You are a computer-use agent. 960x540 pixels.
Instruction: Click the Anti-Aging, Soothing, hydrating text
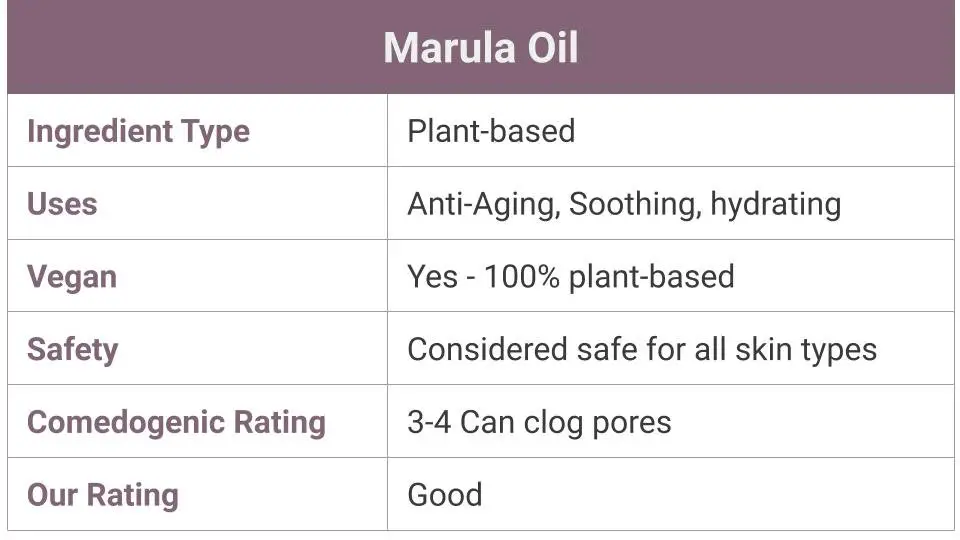(x=624, y=204)
